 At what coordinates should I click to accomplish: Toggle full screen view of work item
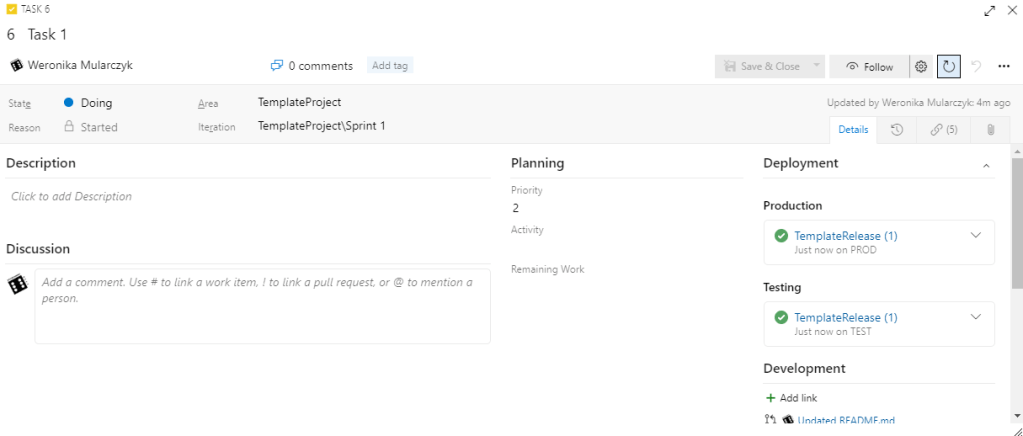[989, 11]
